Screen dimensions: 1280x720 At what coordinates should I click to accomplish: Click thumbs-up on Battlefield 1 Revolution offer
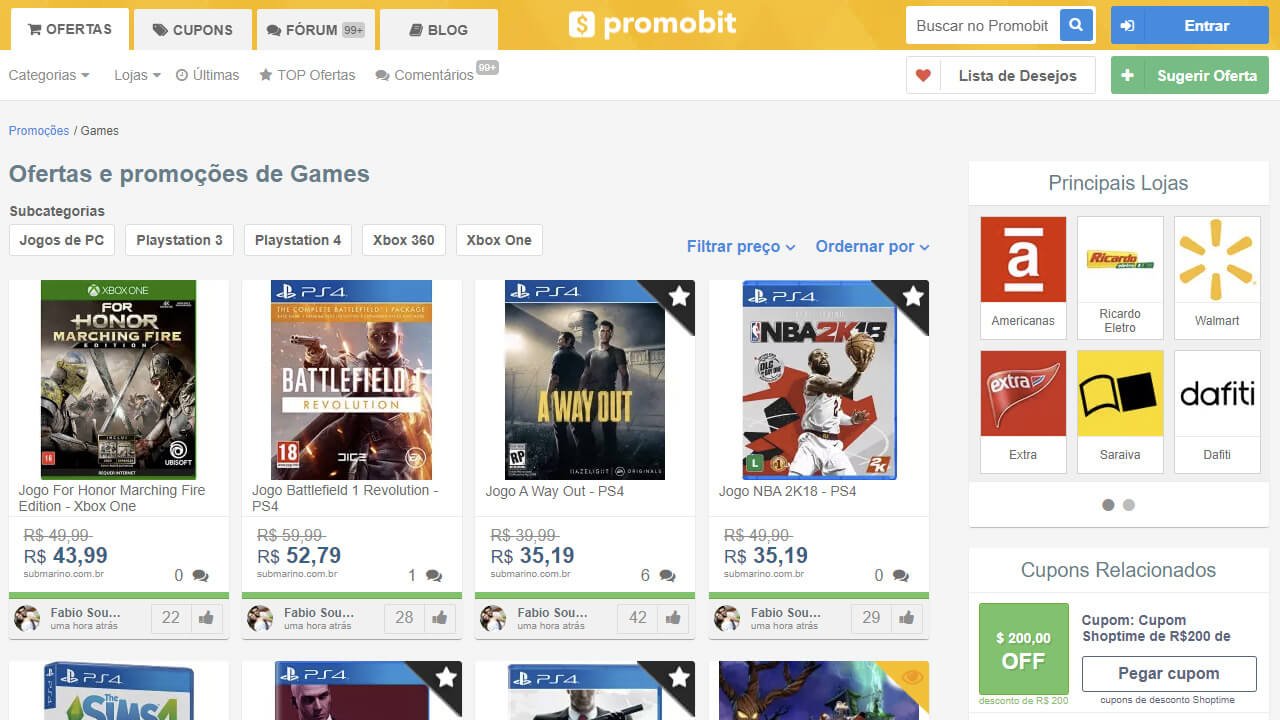click(x=439, y=618)
